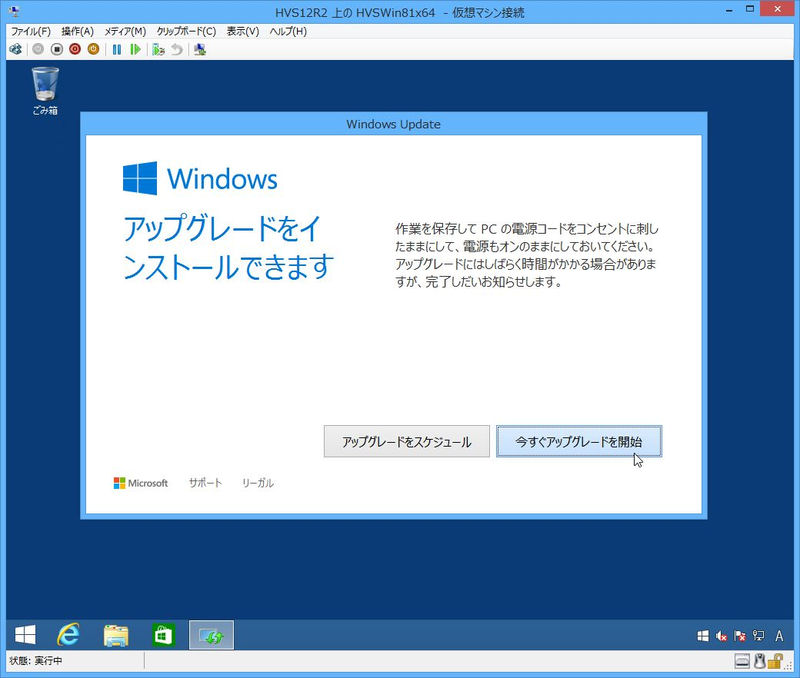Open the guest Windows Start button
The image size is (800, 678).
[x=25, y=635]
